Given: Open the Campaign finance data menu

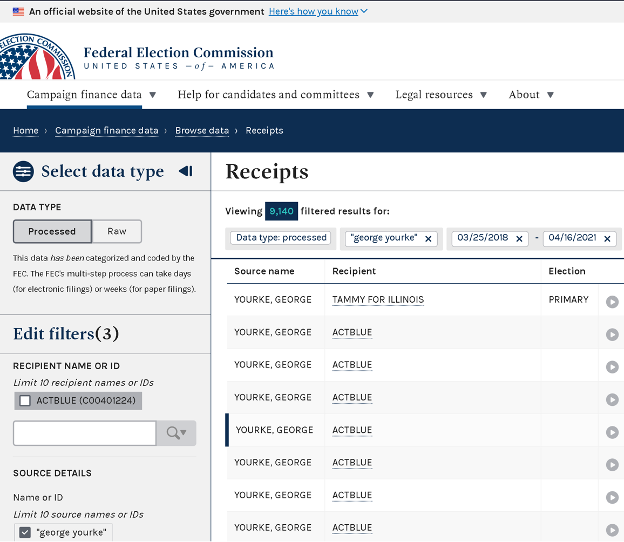Looking at the screenshot, I should (x=91, y=95).
